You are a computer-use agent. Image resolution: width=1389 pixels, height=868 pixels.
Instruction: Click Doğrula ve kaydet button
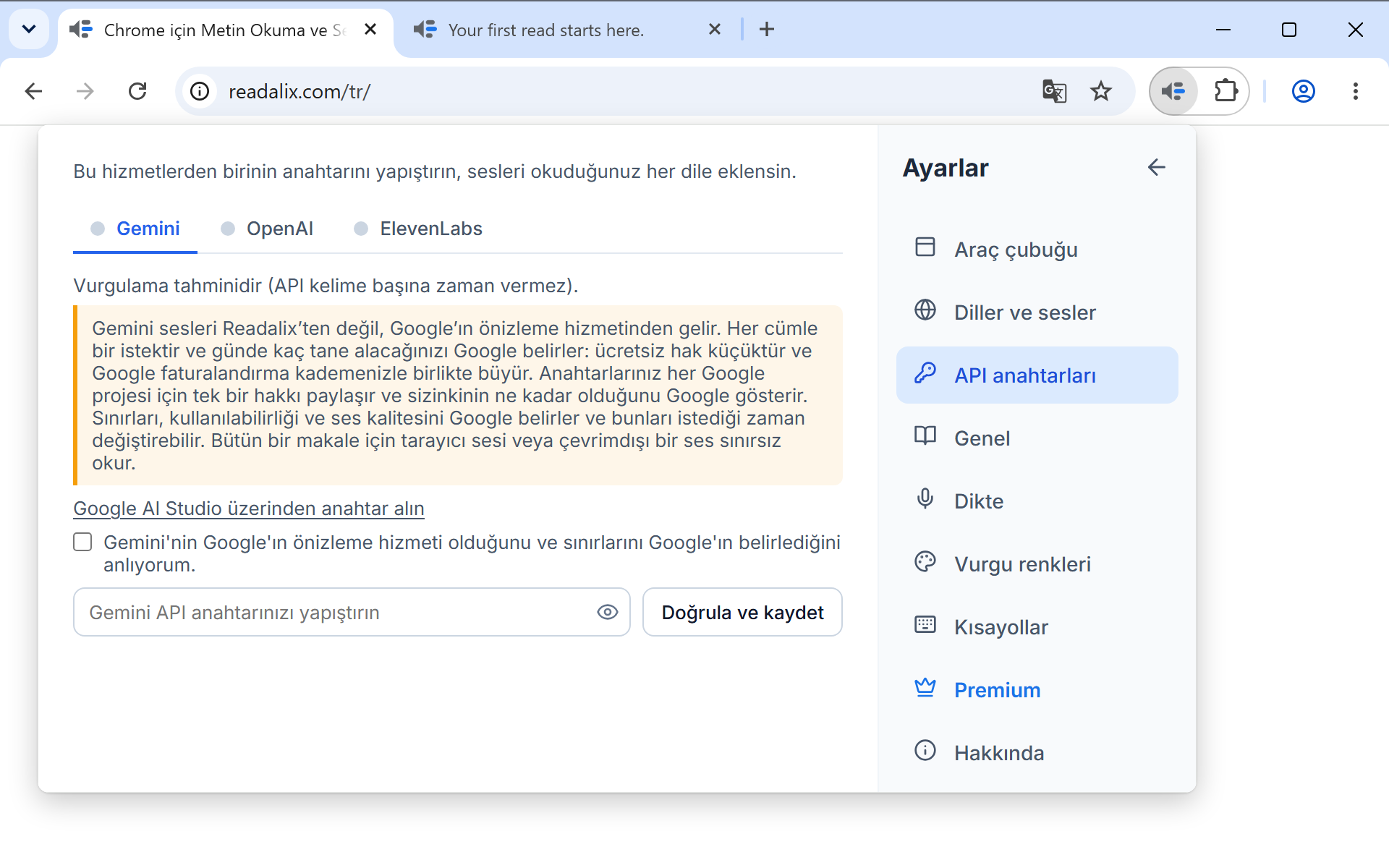pyautogui.click(x=742, y=613)
